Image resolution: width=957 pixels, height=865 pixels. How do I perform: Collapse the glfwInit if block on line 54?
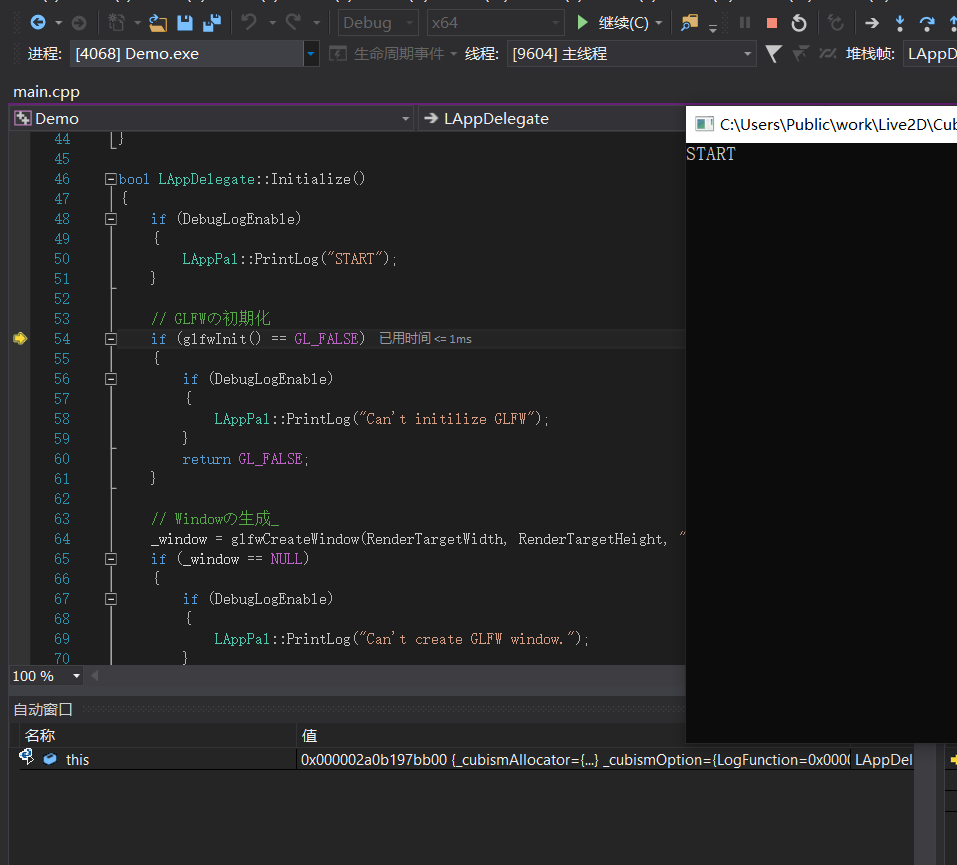click(x=110, y=340)
